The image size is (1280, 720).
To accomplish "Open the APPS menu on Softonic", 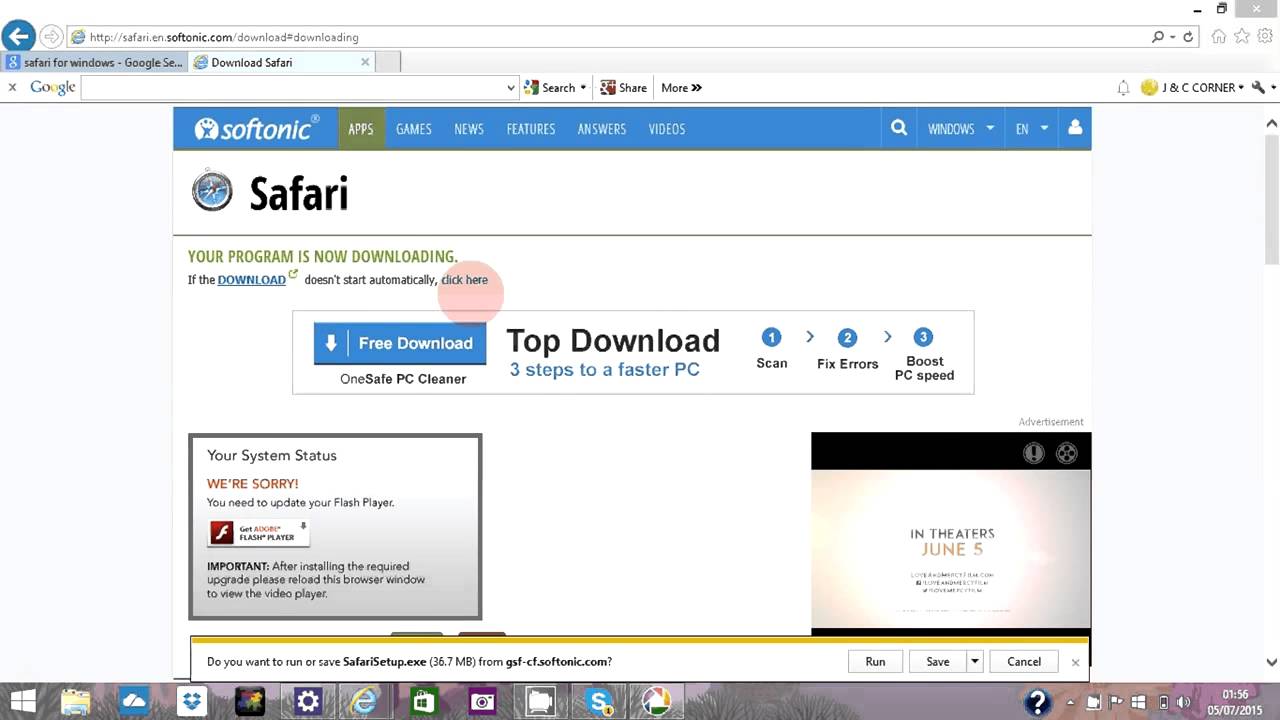I will [361, 128].
